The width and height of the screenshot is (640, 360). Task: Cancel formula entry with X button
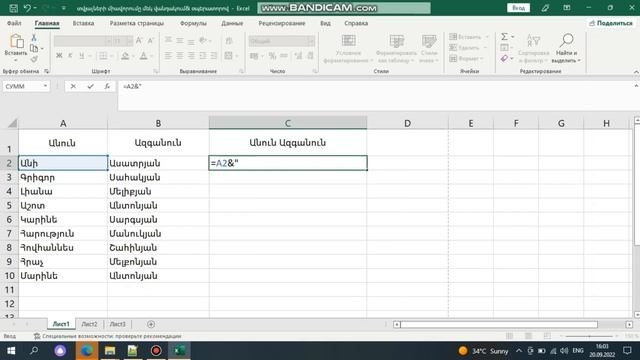[x=73, y=86]
